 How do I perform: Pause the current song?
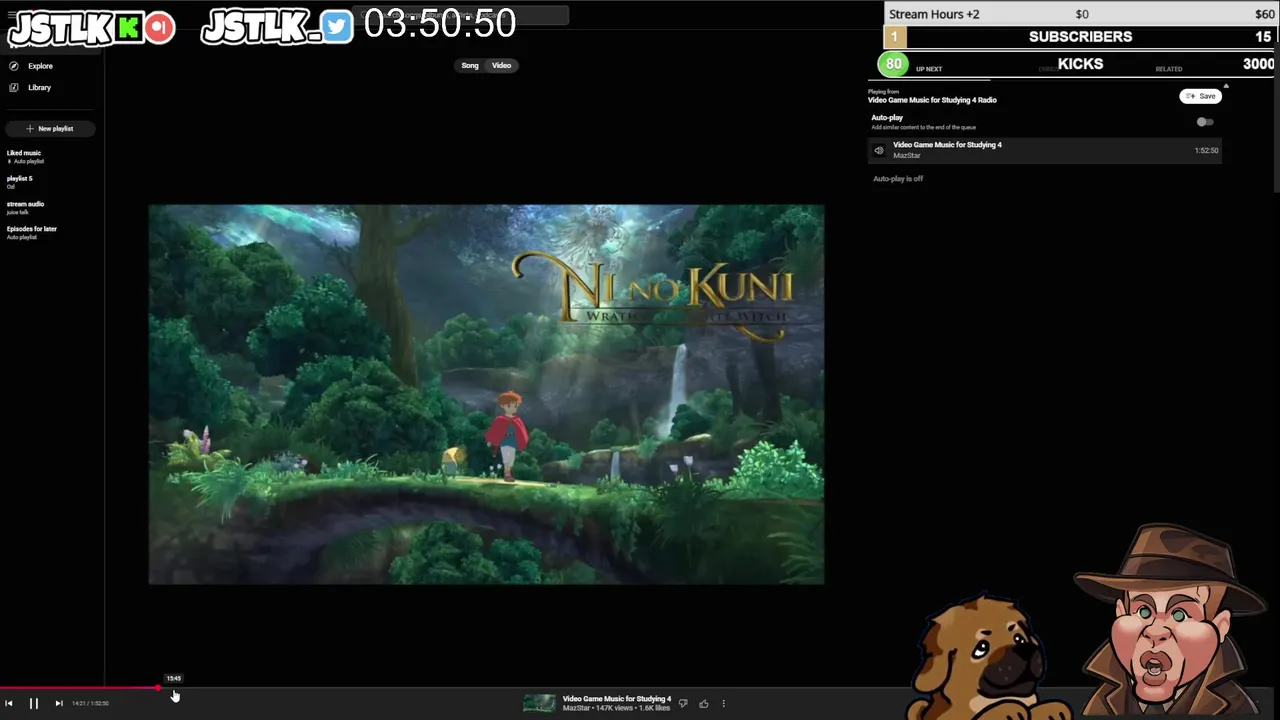coord(33,703)
